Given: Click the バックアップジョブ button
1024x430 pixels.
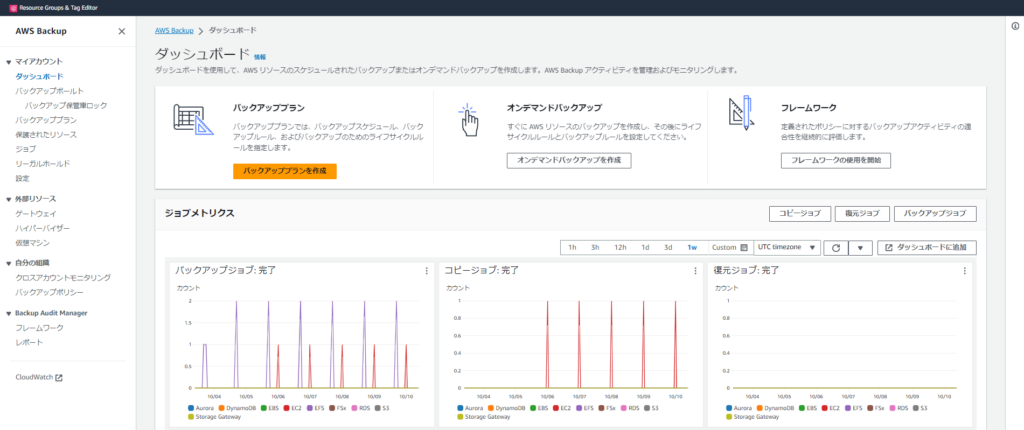Looking at the screenshot, I should (935, 214).
